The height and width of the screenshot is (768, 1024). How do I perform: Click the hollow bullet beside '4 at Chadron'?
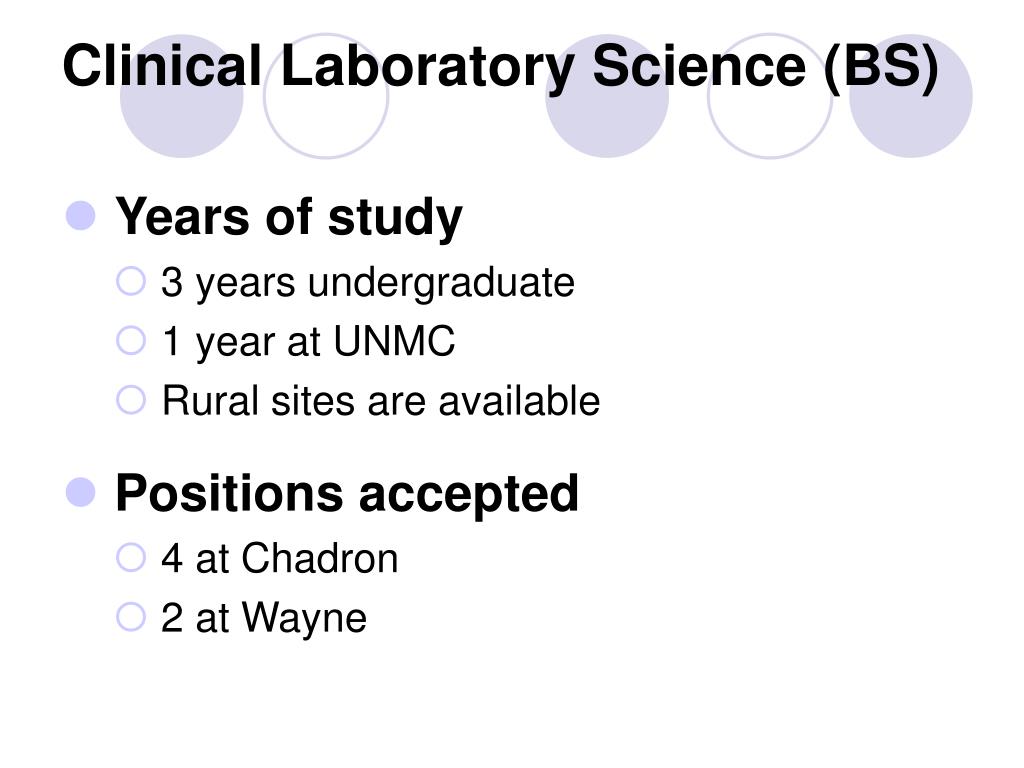(x=131, y=558)
